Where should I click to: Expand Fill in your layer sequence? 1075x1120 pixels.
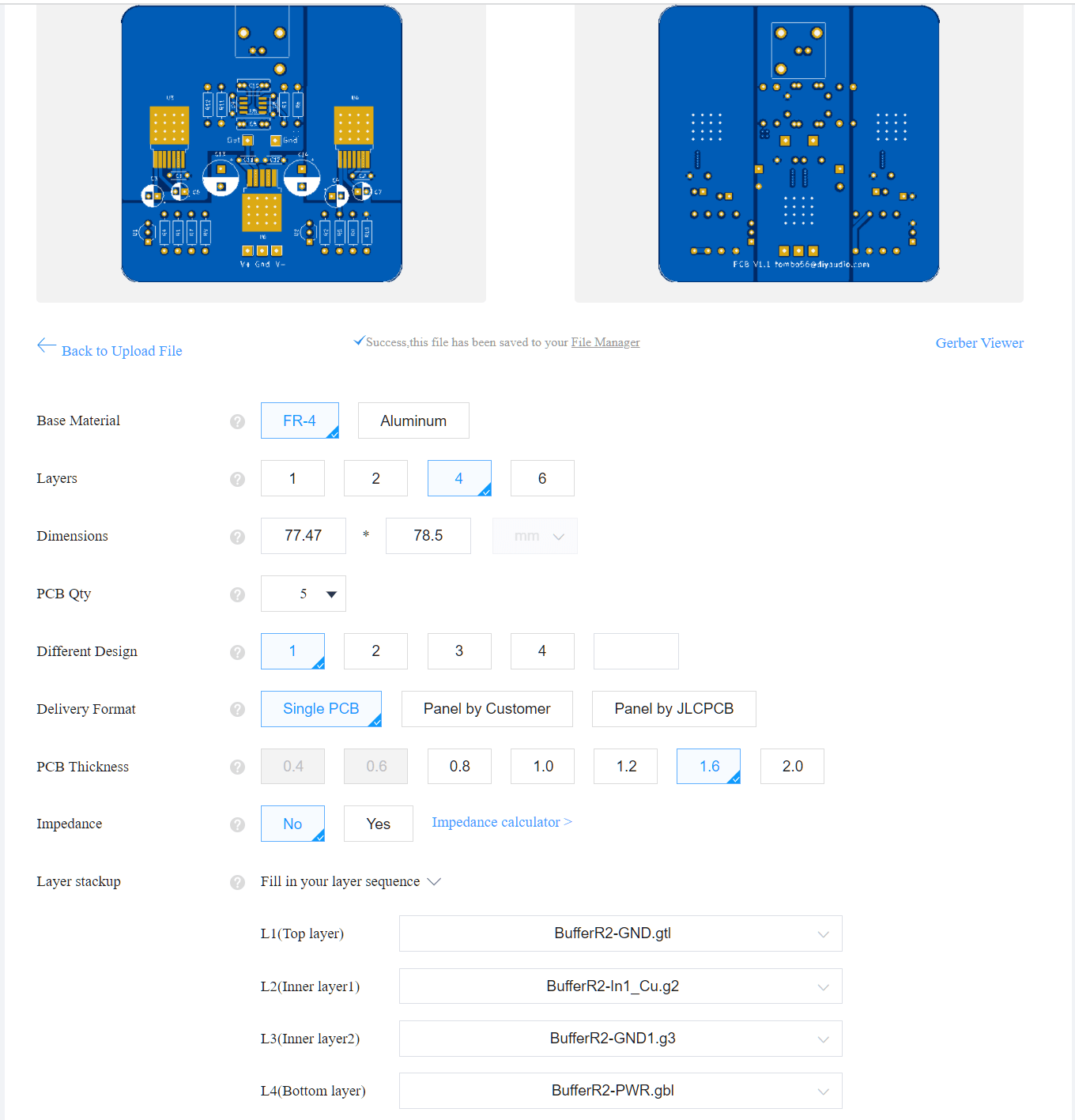[351, 881]
